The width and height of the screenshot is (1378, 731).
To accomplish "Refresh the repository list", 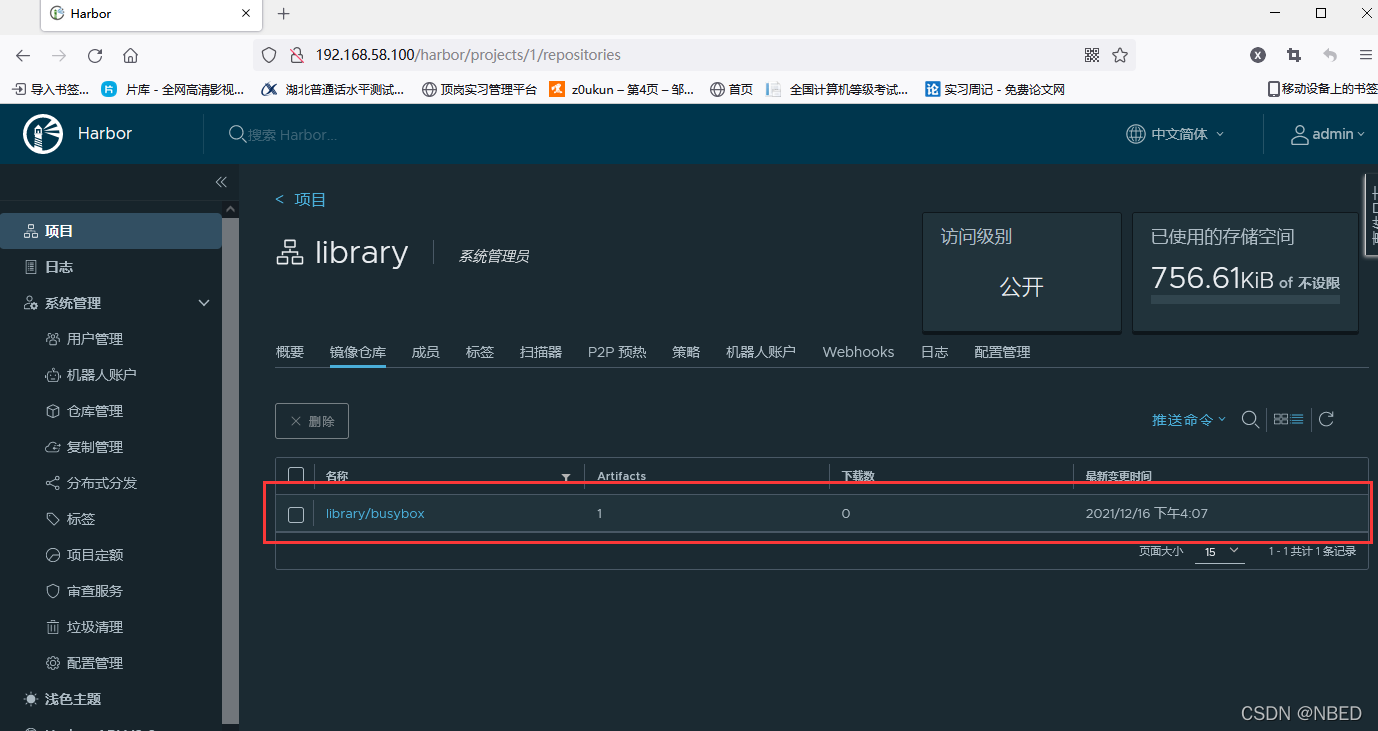I will tap(1326, 419).
